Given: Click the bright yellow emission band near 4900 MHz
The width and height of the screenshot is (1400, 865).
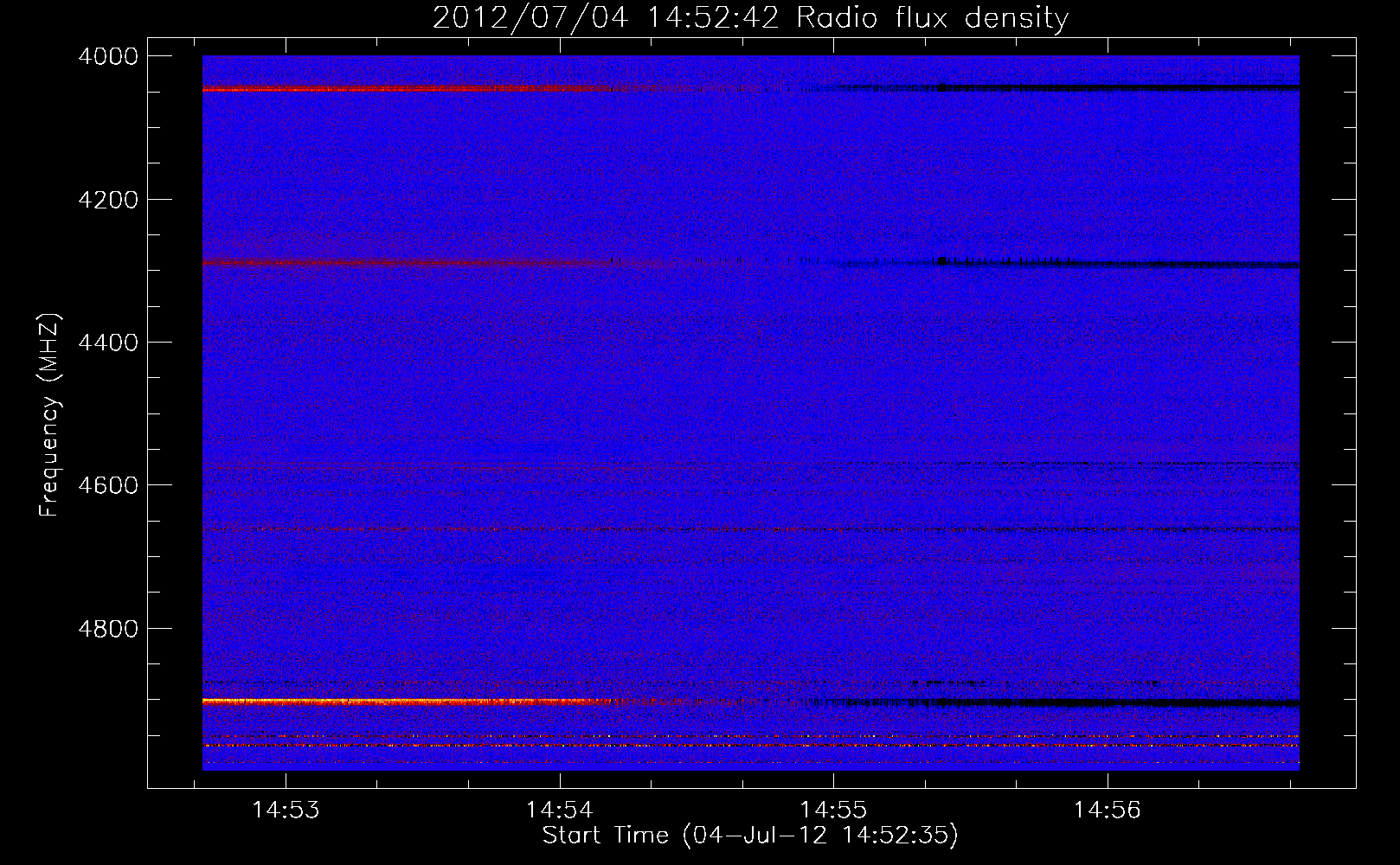Looking at the screenshot, I should [407, 702].
